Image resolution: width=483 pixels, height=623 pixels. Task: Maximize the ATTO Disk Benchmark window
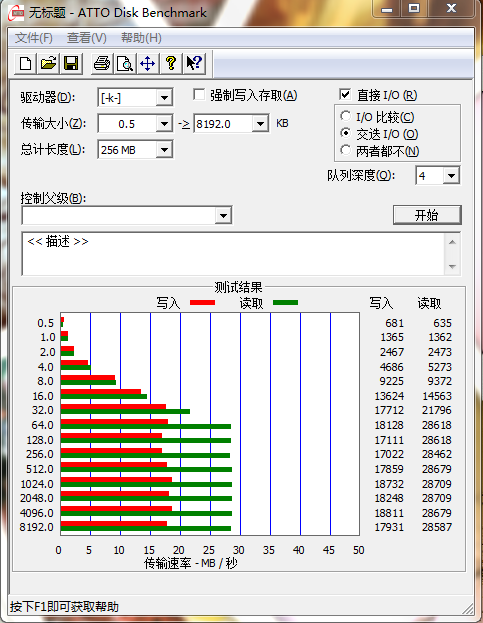[414, 9]
